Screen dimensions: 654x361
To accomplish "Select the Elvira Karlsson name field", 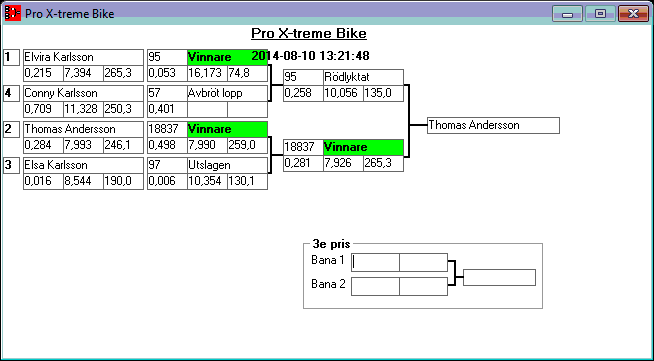I will click(83, 58).
